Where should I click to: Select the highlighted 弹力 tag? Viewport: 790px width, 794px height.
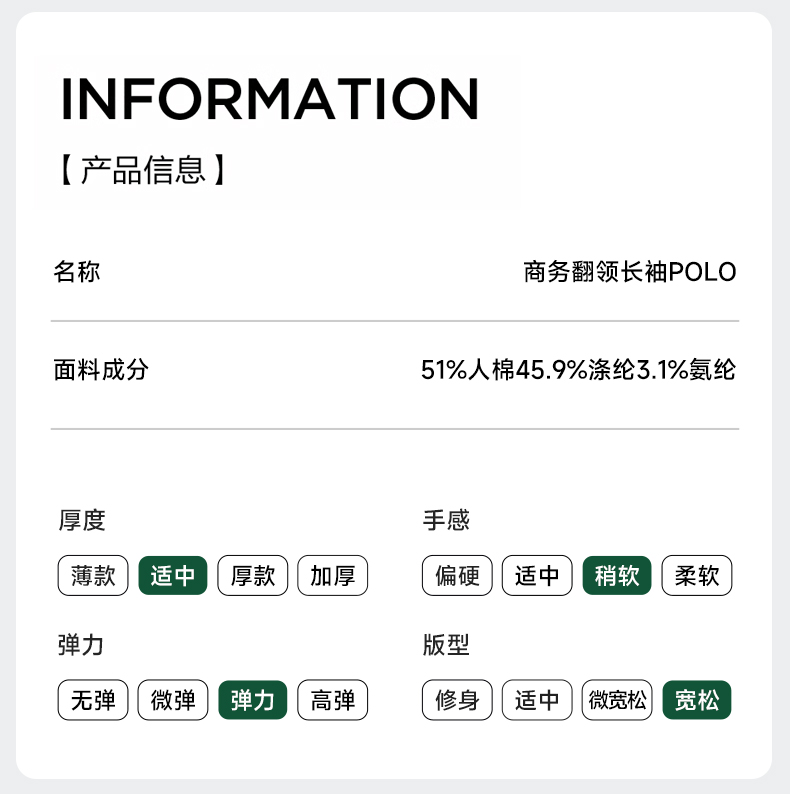tap(253, 700)
